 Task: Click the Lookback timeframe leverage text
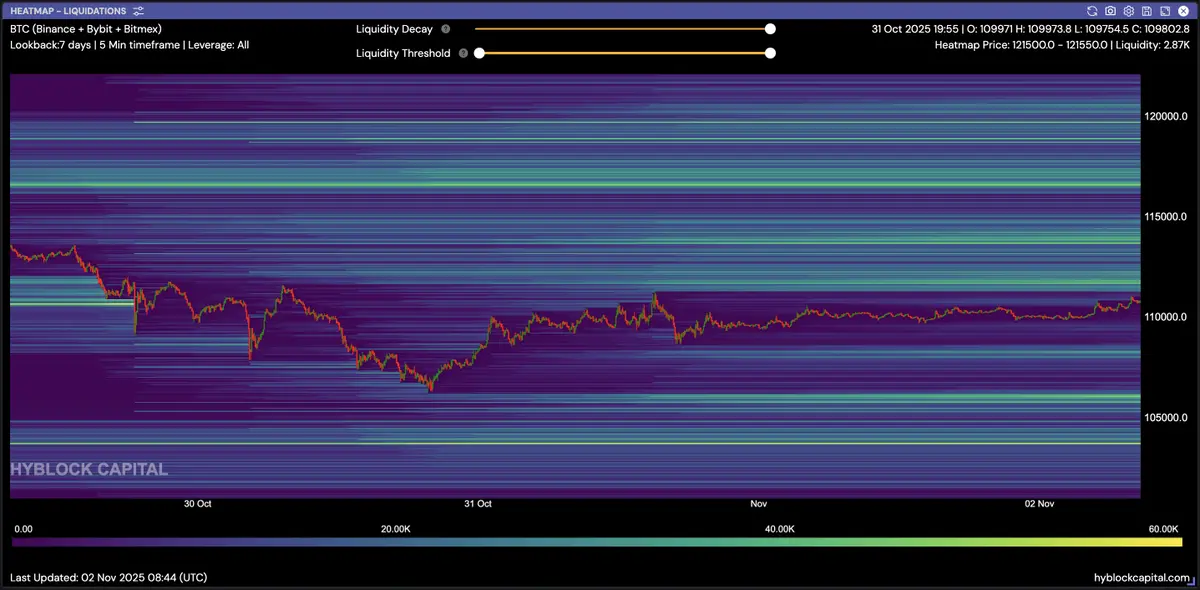(x=129, y=45)
